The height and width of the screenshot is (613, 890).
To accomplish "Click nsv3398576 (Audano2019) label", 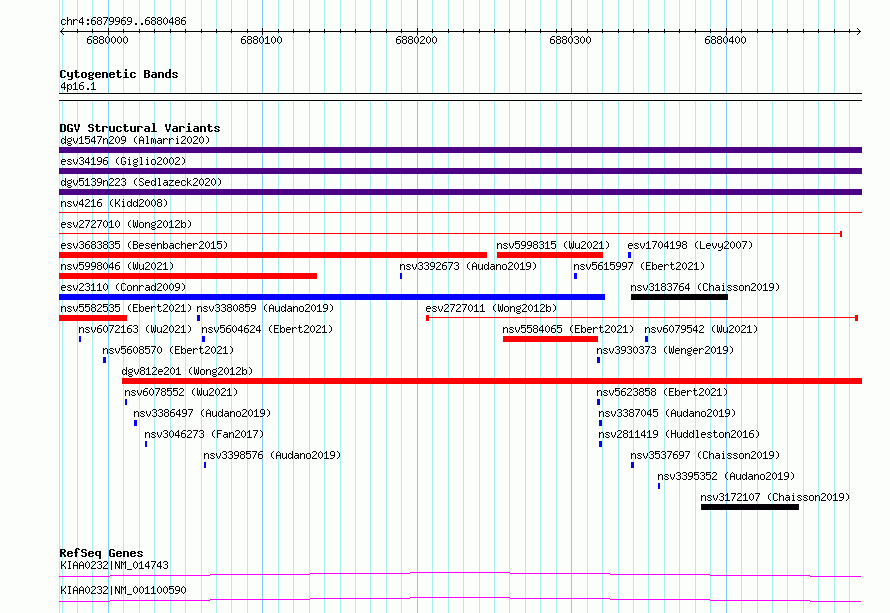I will (272, 455).
